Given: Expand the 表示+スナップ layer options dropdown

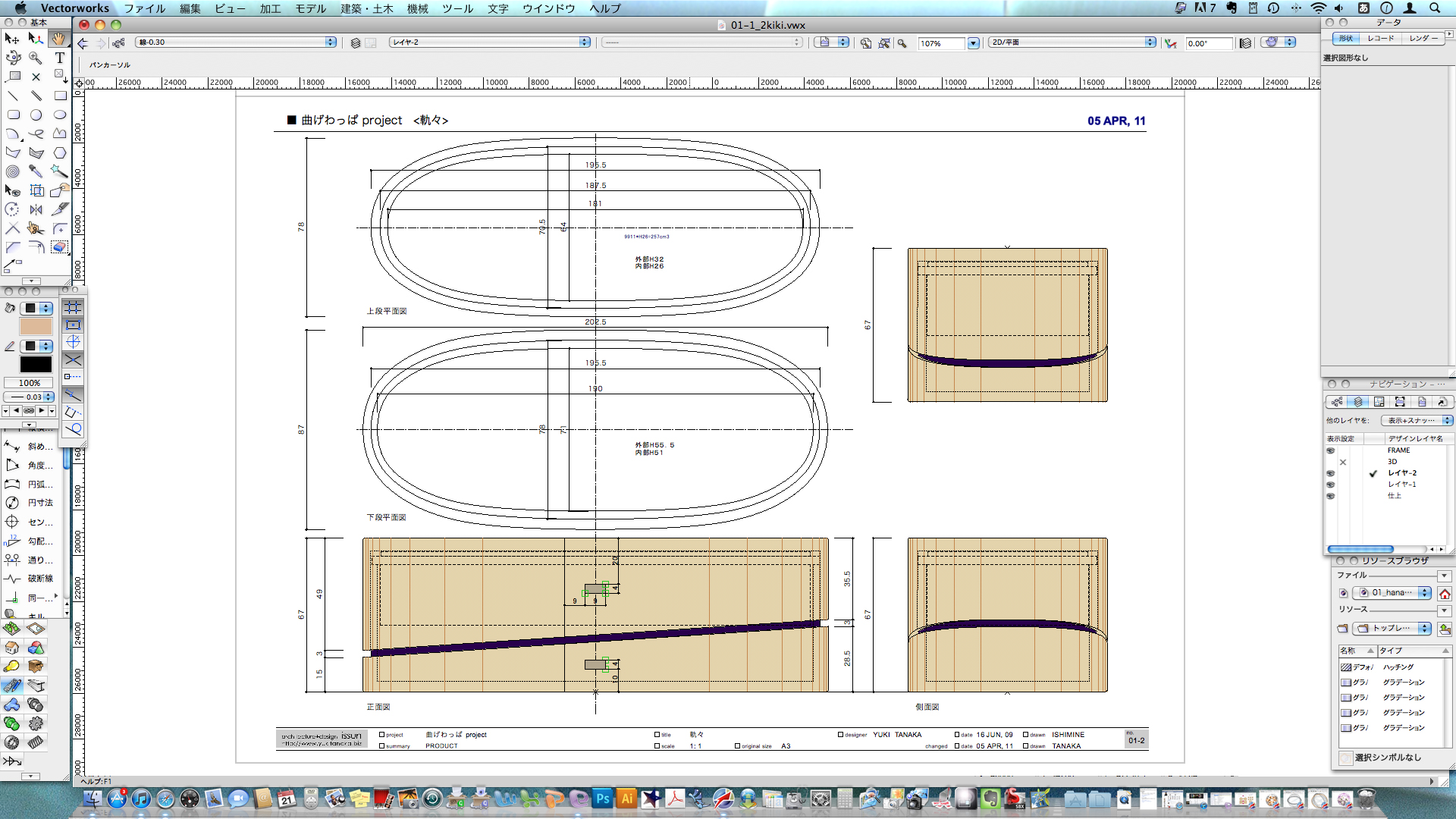Looking at the screenshot, I should point(1416,420).
